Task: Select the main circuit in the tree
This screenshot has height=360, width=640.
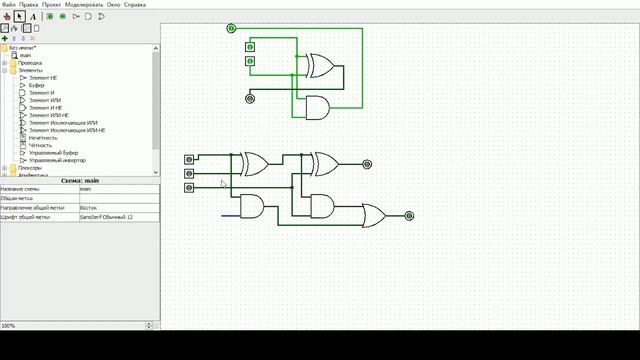Action: click(25, 55)
